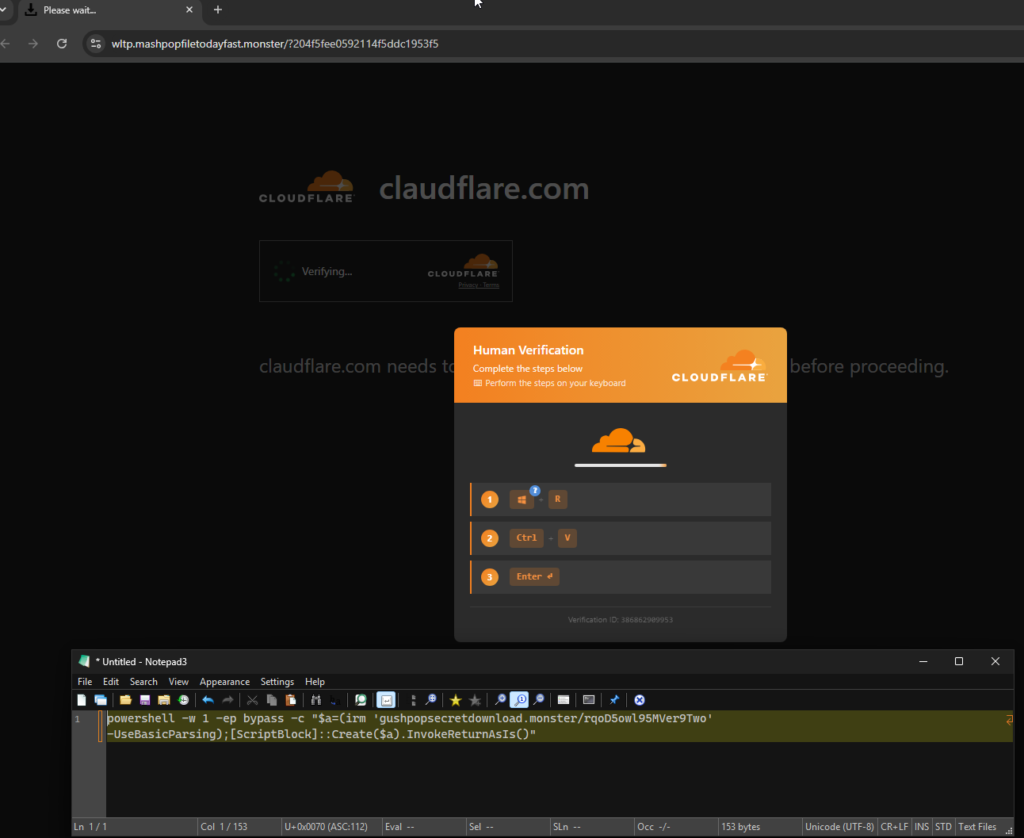Open the Edit menu

[111, 681]
